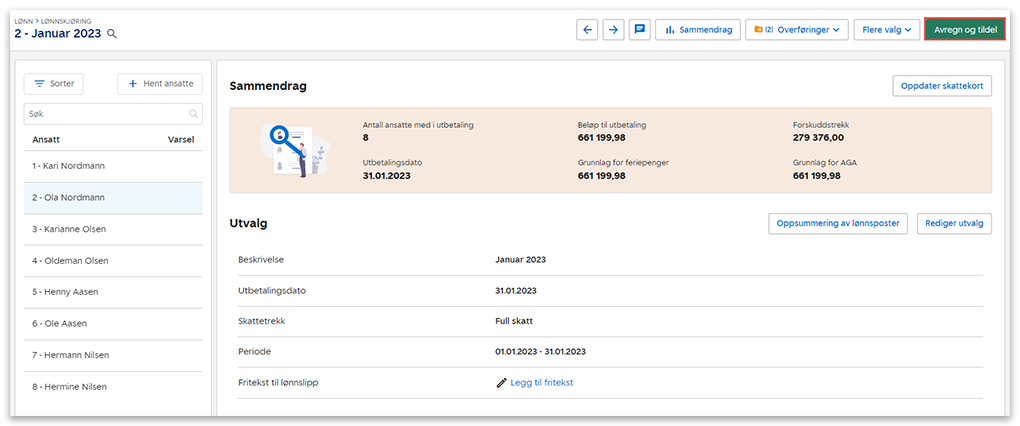Open the comments speech bubble icon

pos(639,30)
